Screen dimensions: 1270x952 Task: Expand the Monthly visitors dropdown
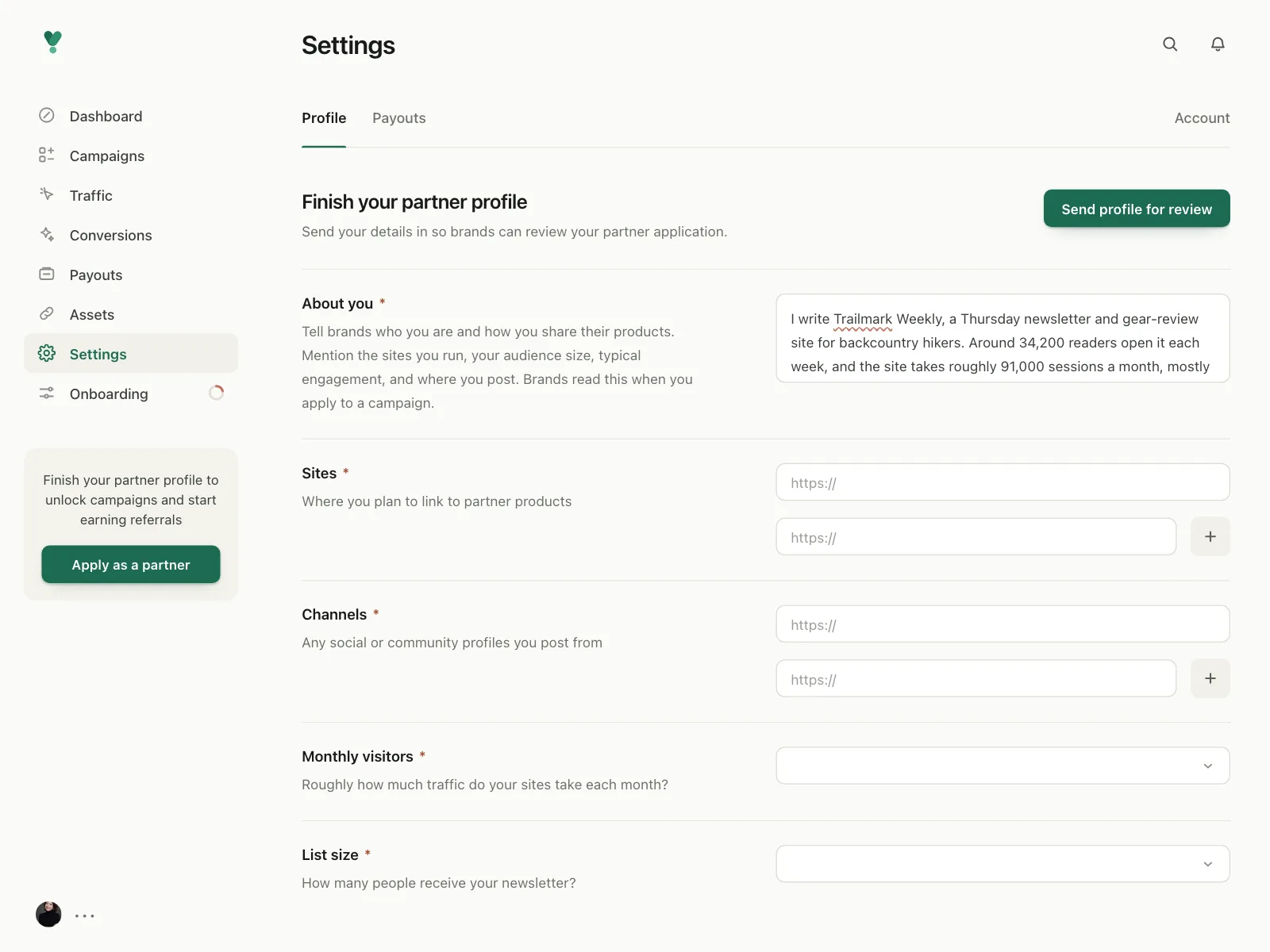[x=1003, y=766]
